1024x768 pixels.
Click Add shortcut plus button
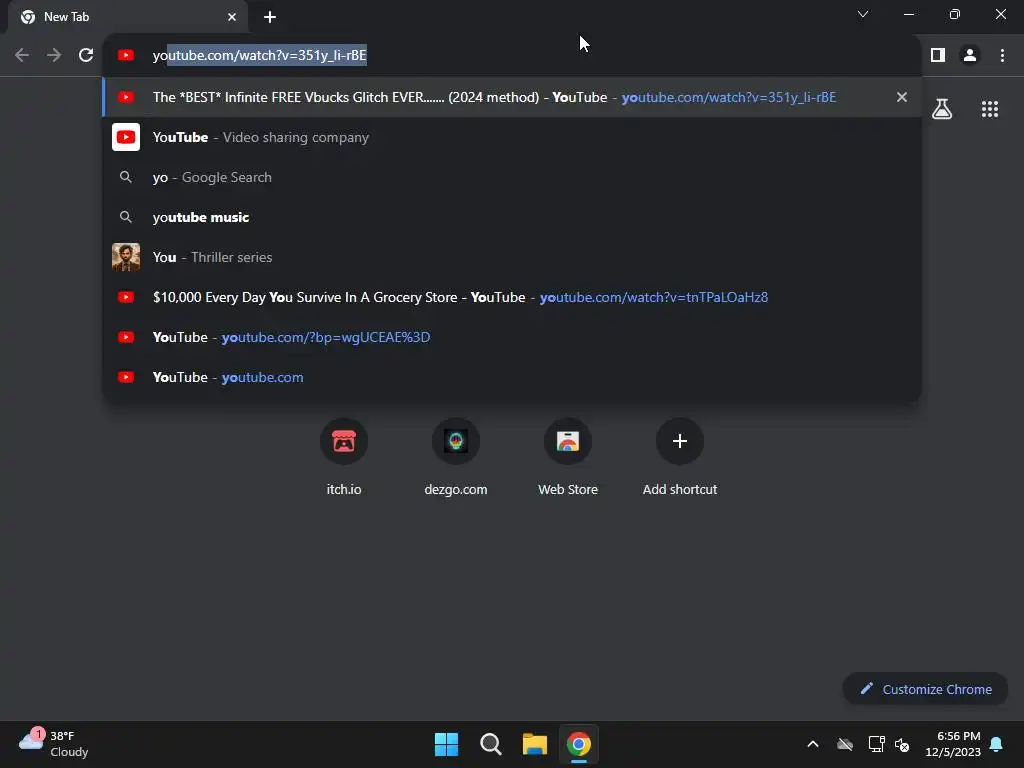(680, 441)
